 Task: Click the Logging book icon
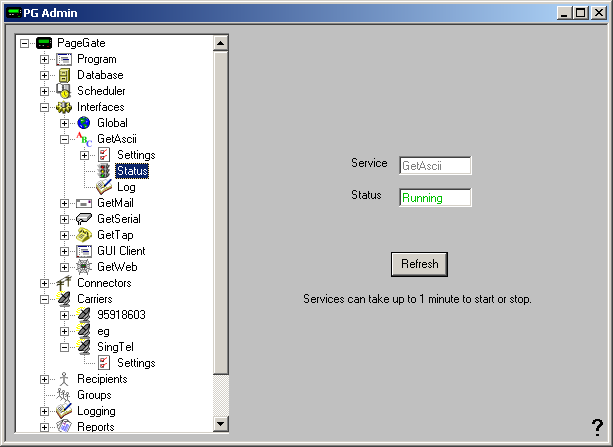pos(64,411)
